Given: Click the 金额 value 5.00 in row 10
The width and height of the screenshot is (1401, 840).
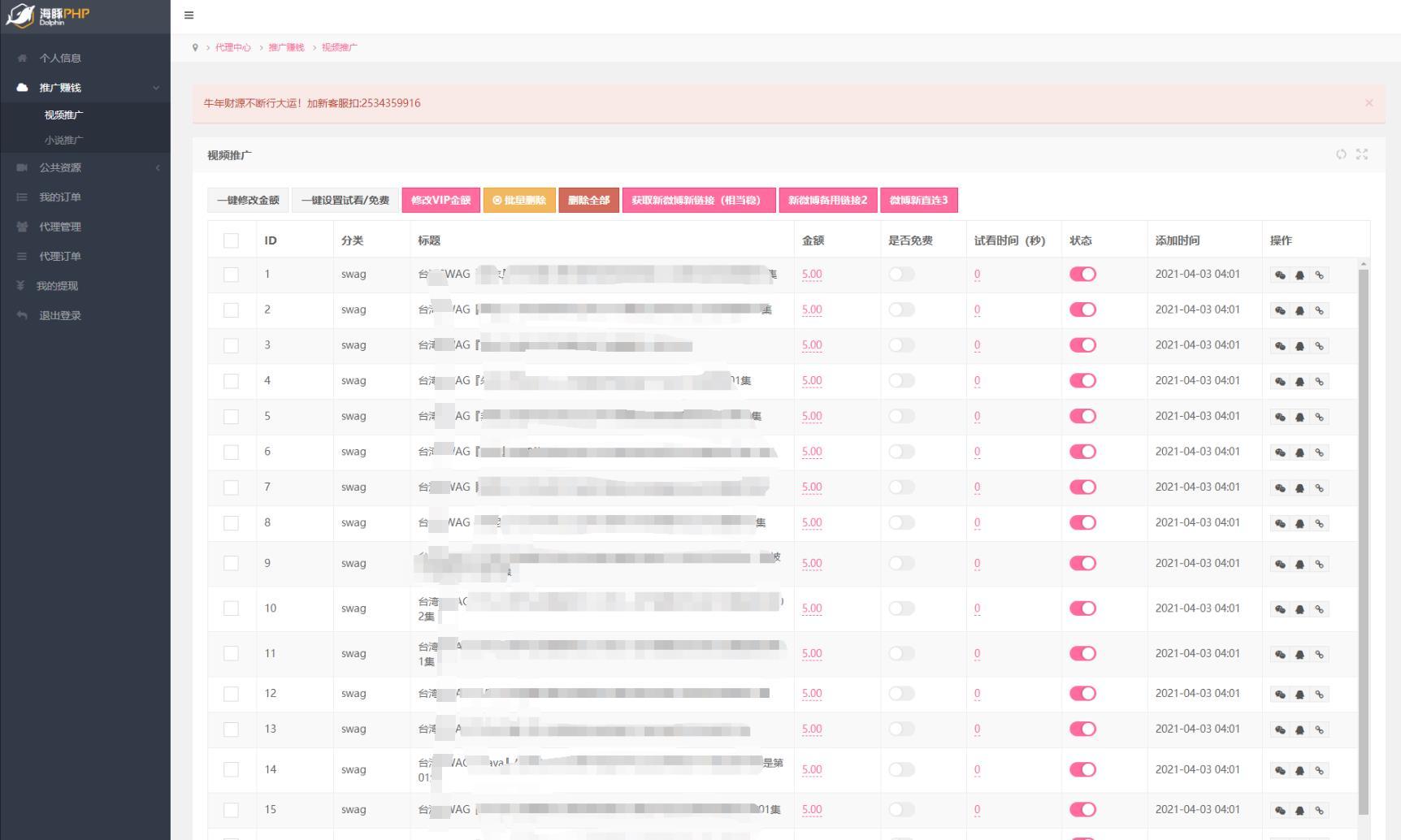Looking at the screenshot, I should pyautogui.click(x=812, y=608).
